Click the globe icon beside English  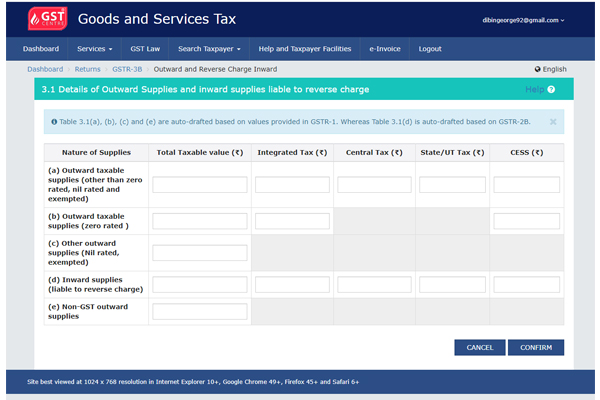[538, 69]
